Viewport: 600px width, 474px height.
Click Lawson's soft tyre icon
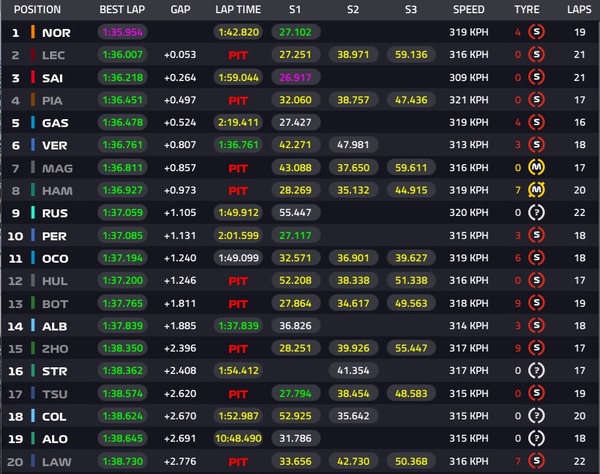[536, 461]
